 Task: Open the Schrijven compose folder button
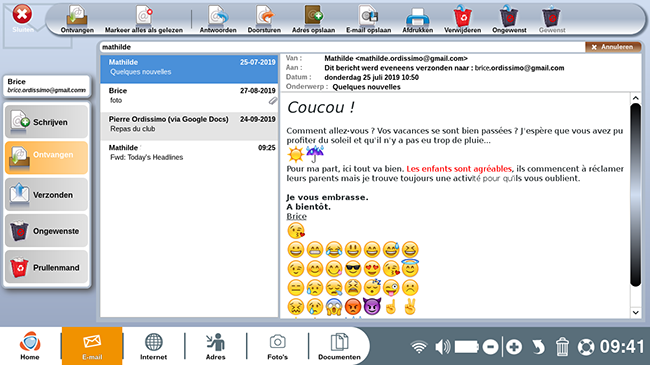pos(46,122)
